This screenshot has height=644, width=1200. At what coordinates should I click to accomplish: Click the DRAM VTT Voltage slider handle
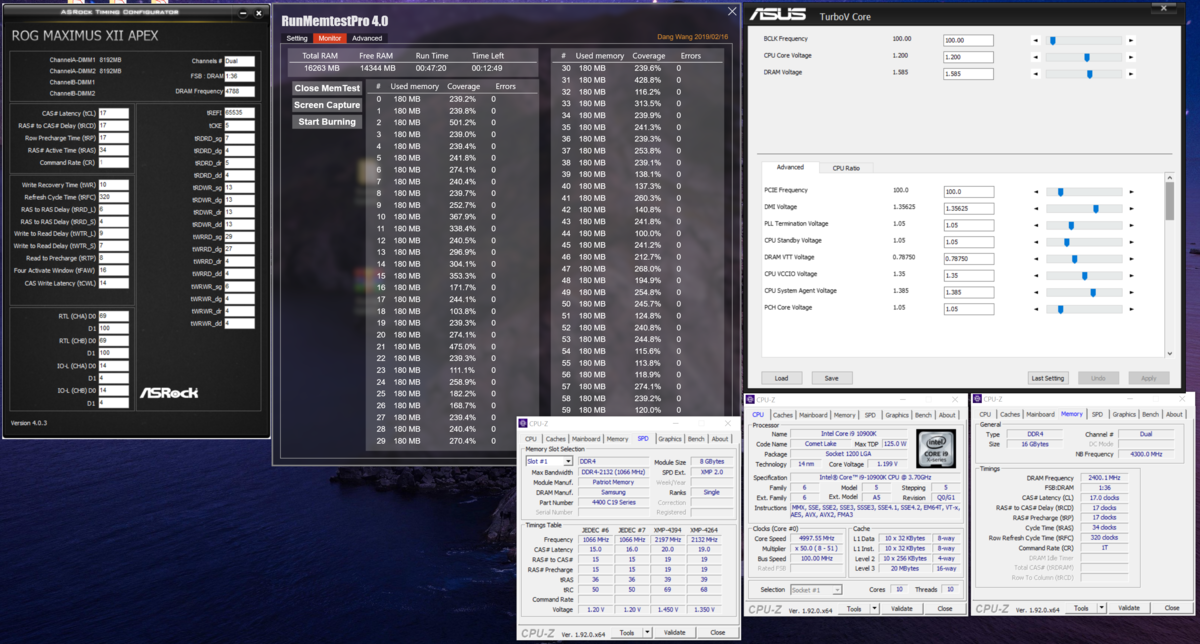(x=1075, y=258)
